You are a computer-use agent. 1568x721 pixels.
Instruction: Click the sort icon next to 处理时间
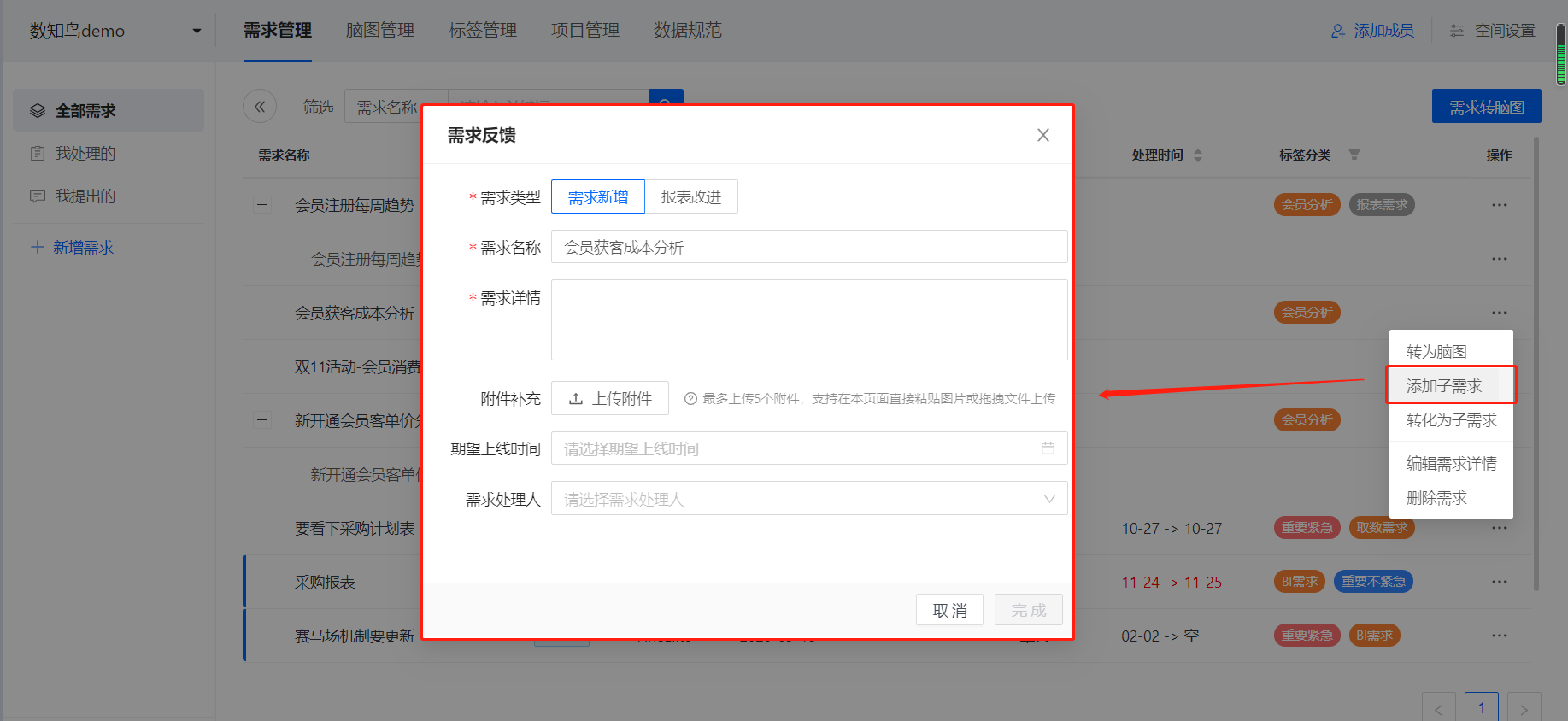(1198, 155)
